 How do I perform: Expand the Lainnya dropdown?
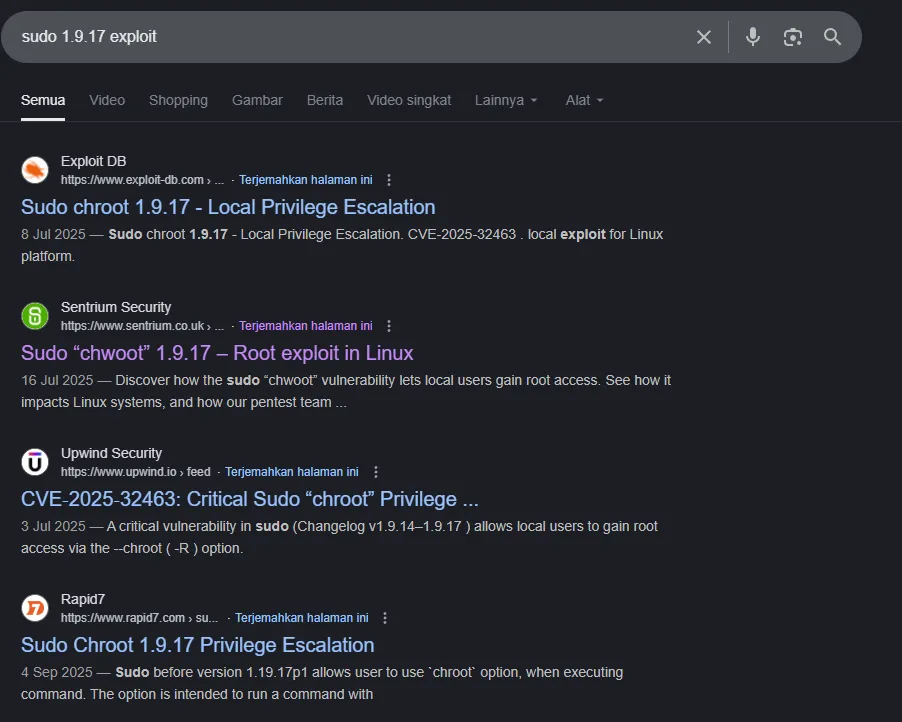506,100
